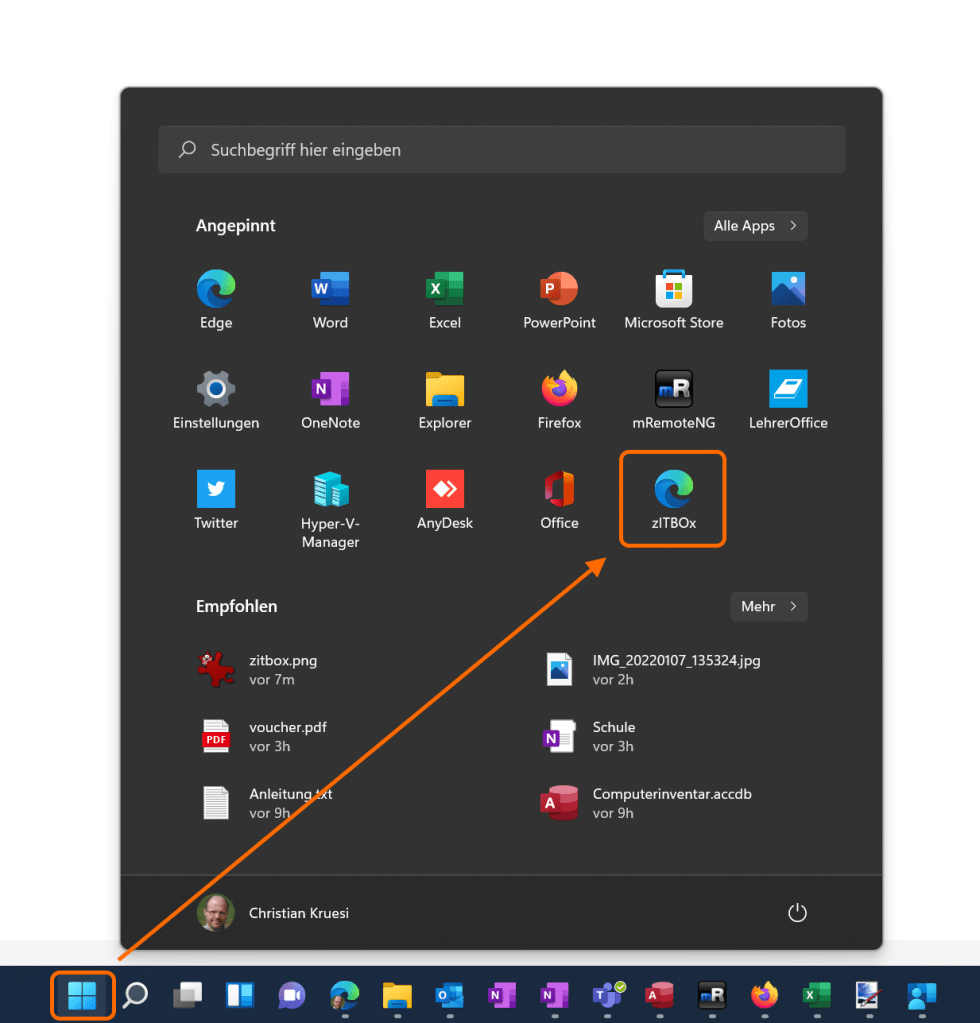The height and width of the screenshot is (1023, 980).
Task: Open the pinned zITBOx app
Action: [x=673, y=498]
